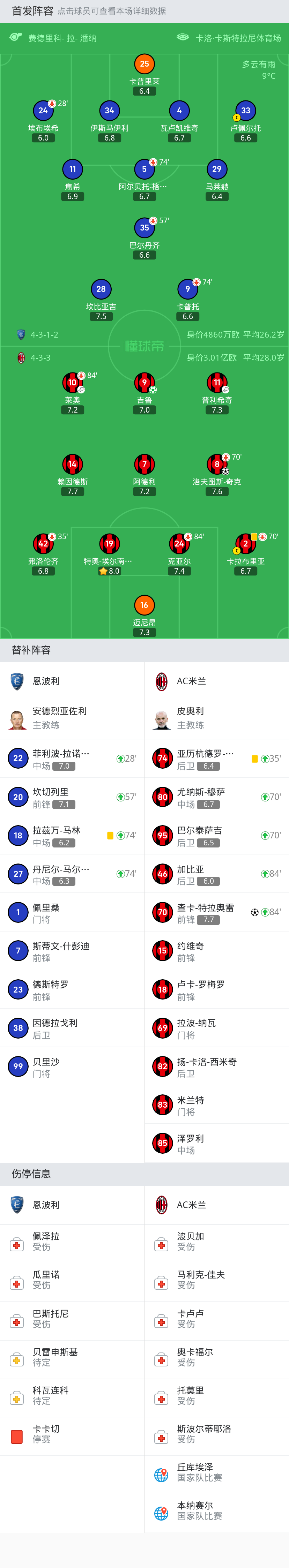Open goalkeeper number 25 卡普里莱 jersey icon

coord(144,64)
